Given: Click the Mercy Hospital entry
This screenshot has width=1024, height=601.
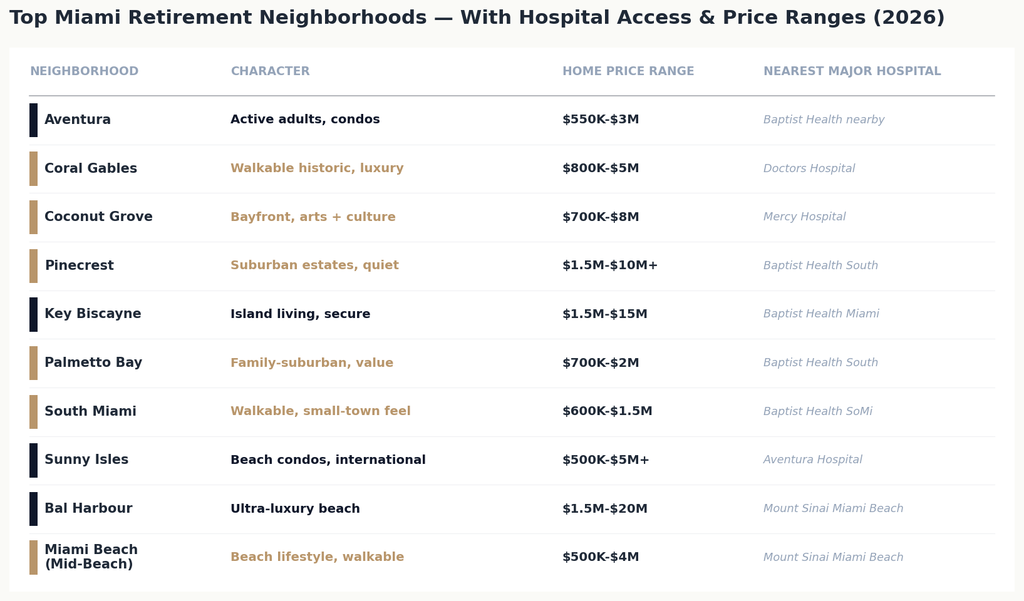Looking at the screenshot, I should tap(805, 216).
